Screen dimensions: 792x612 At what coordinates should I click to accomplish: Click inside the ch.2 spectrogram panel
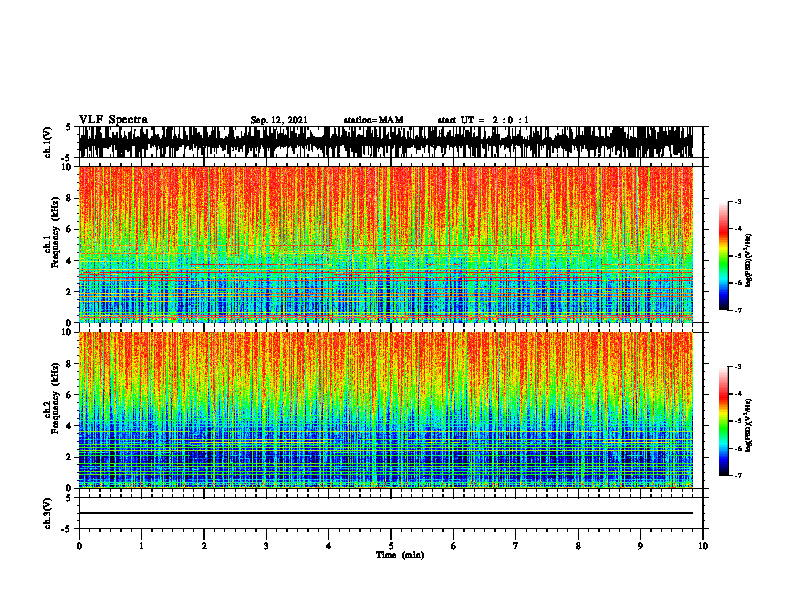385,410
